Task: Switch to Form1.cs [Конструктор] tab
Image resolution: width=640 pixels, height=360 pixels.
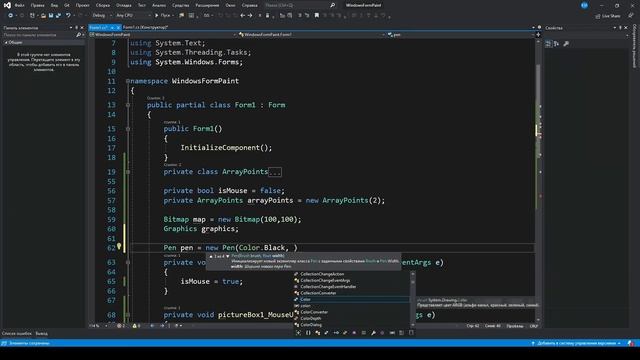Action: (145, 27)
